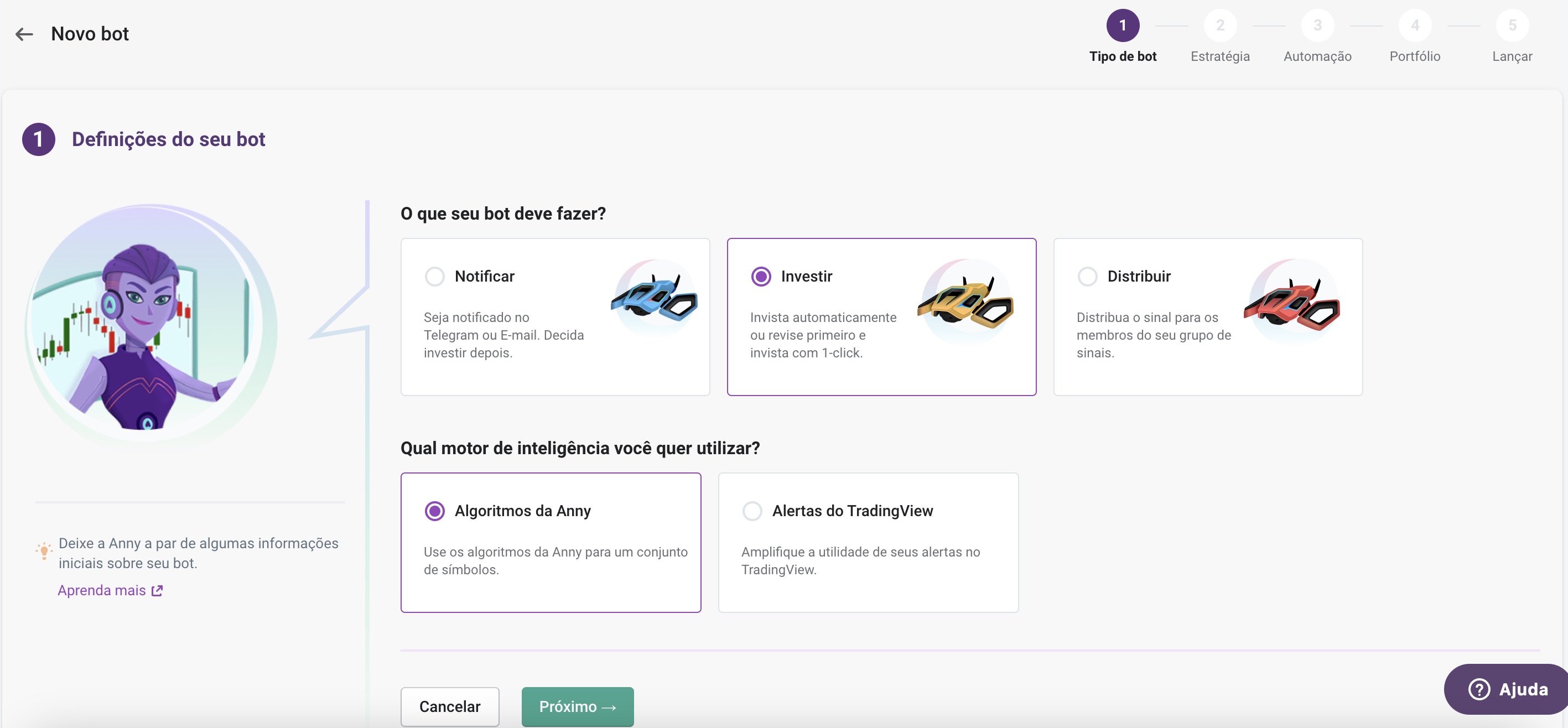Click the Distribuir description about grupo de sinais
The image size is (1568, 728).
click(x=1154, y=335)
